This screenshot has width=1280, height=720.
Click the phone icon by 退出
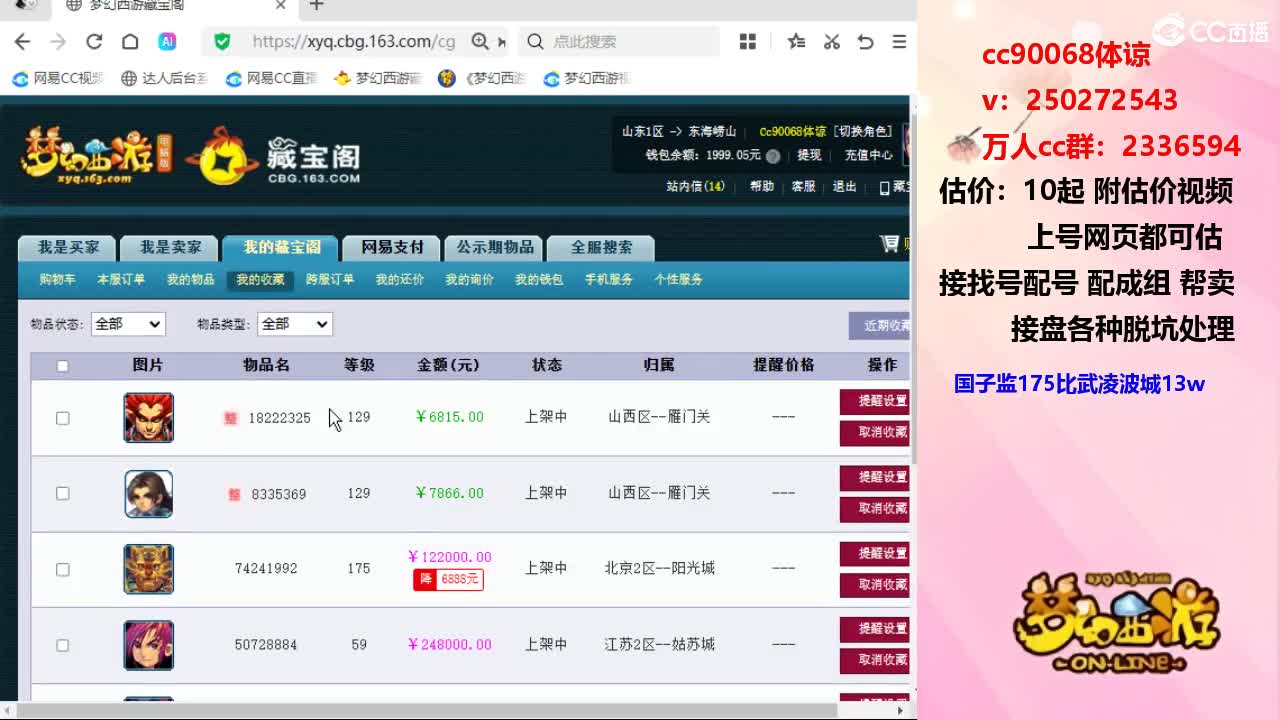tap(884, 187)
